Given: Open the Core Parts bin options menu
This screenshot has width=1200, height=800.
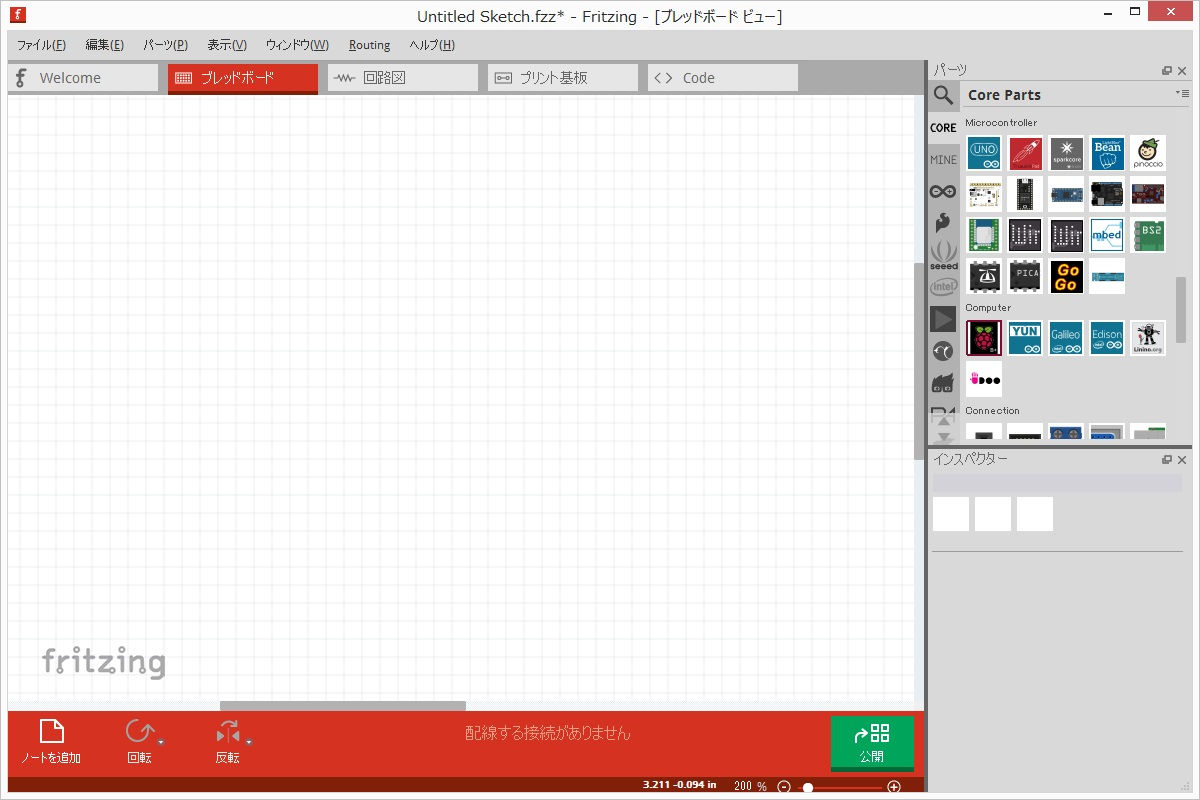Looking at the screenshot, I should (x=1182, y=94).
